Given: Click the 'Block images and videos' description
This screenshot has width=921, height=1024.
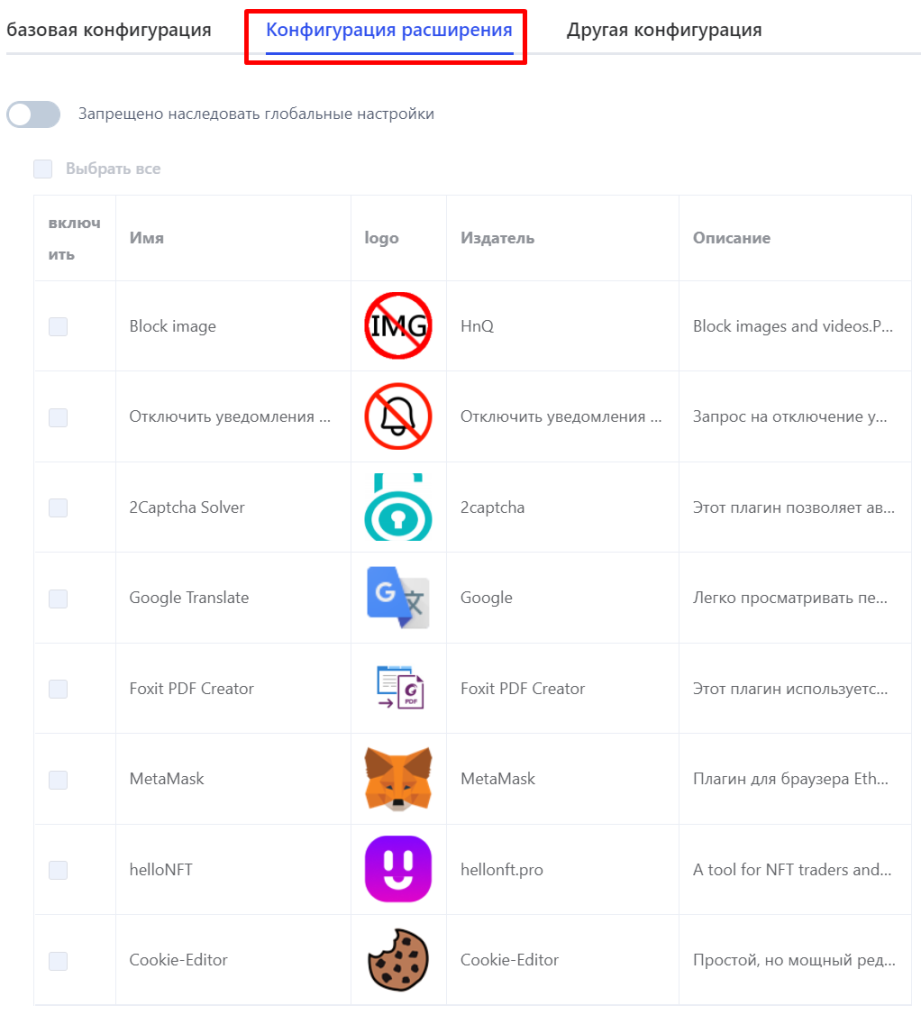Looking at the screenshot, I should tap(793, 326).
